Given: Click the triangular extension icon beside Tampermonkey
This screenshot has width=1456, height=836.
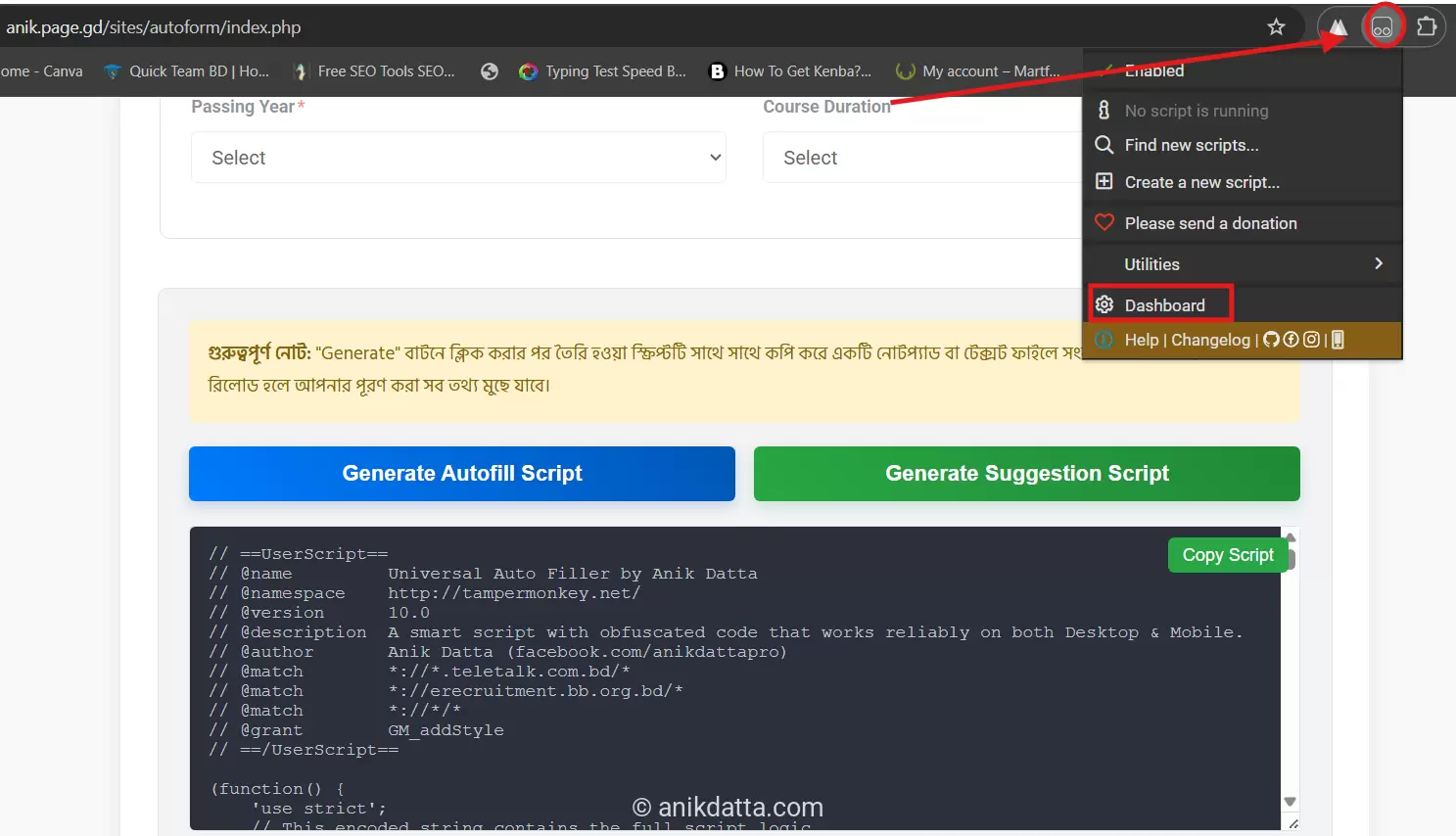Looking at the screenshot, I should (x=1338, y=27).
